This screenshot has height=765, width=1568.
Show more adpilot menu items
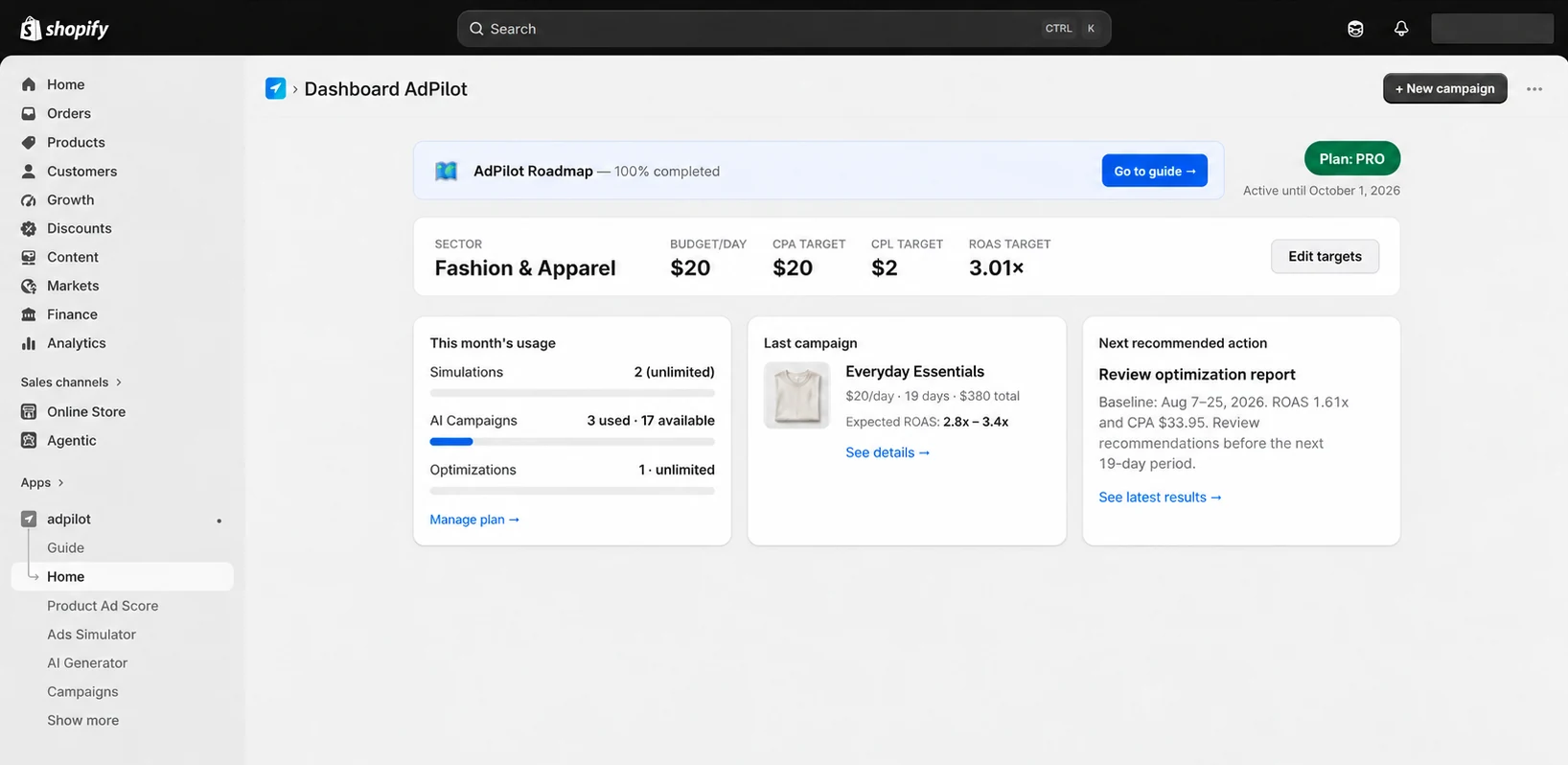[83, 720]
